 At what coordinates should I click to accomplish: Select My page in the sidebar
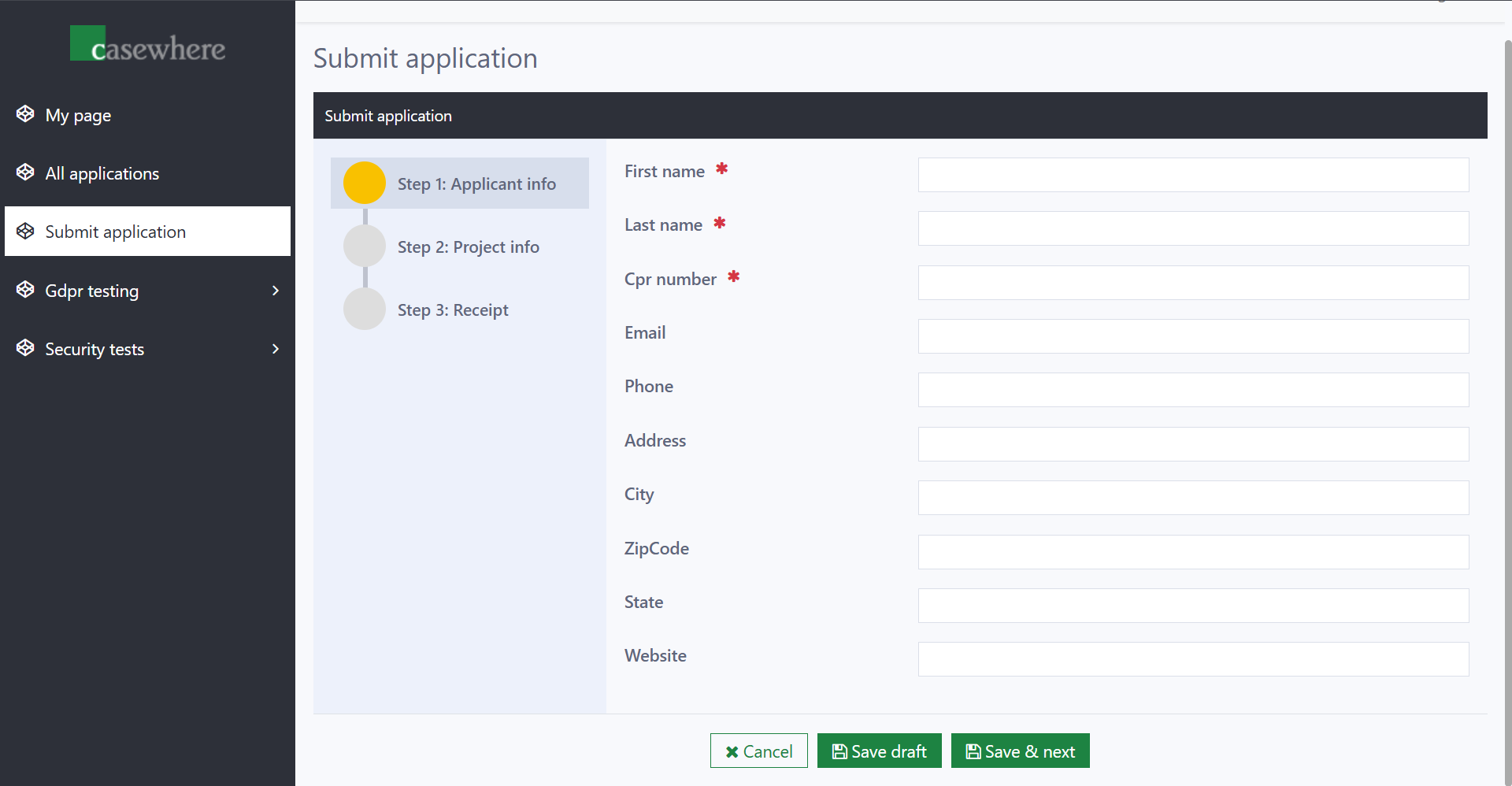click(77, 115)
